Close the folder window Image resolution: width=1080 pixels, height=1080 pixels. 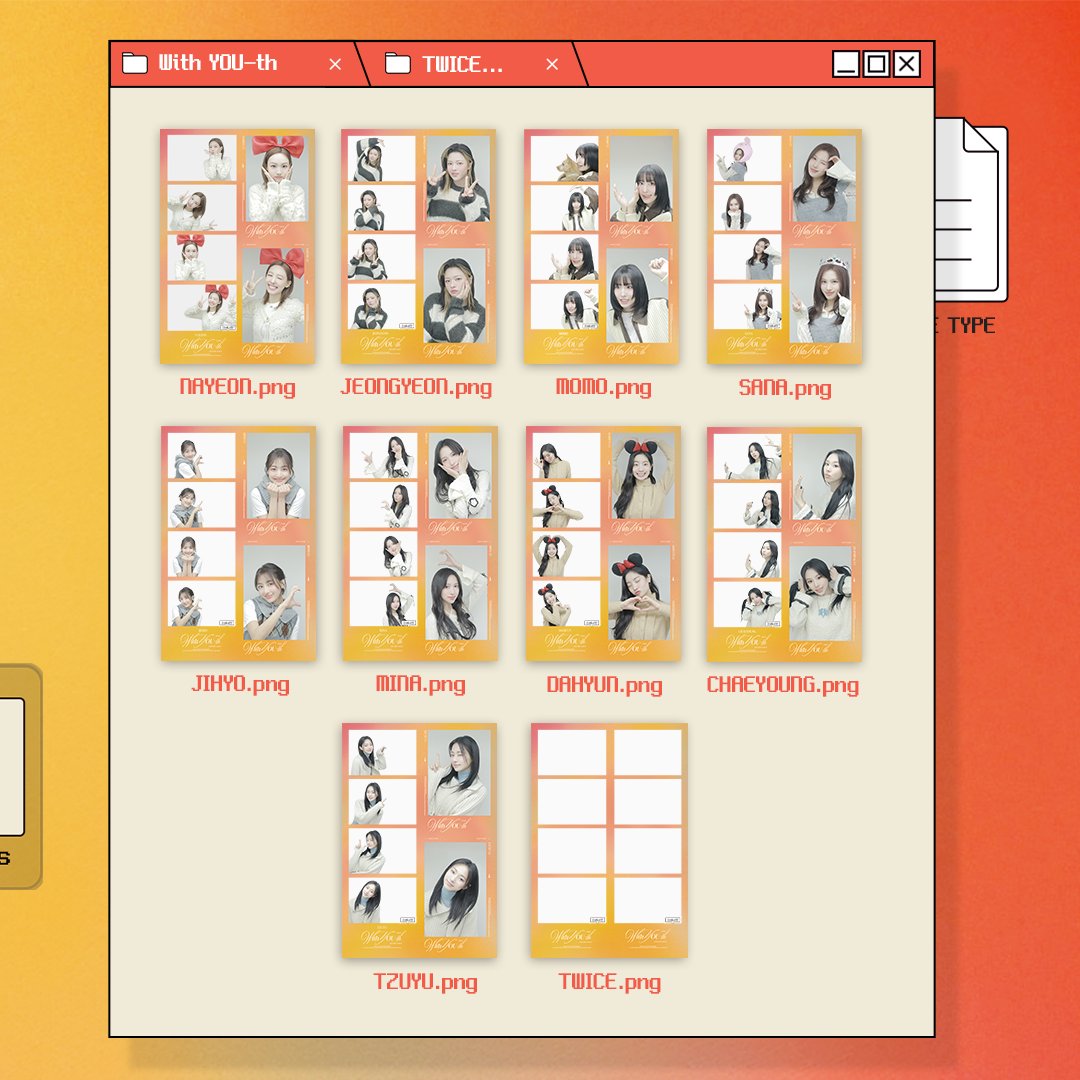coord(907,64)
